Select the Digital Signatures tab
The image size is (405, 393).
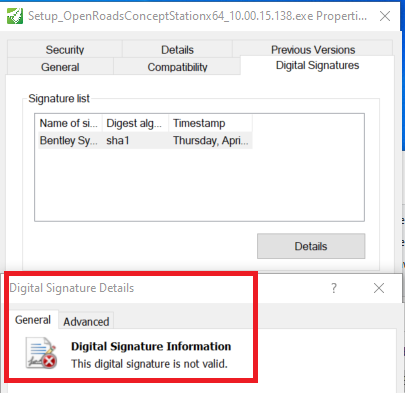(x=317, y=65)
